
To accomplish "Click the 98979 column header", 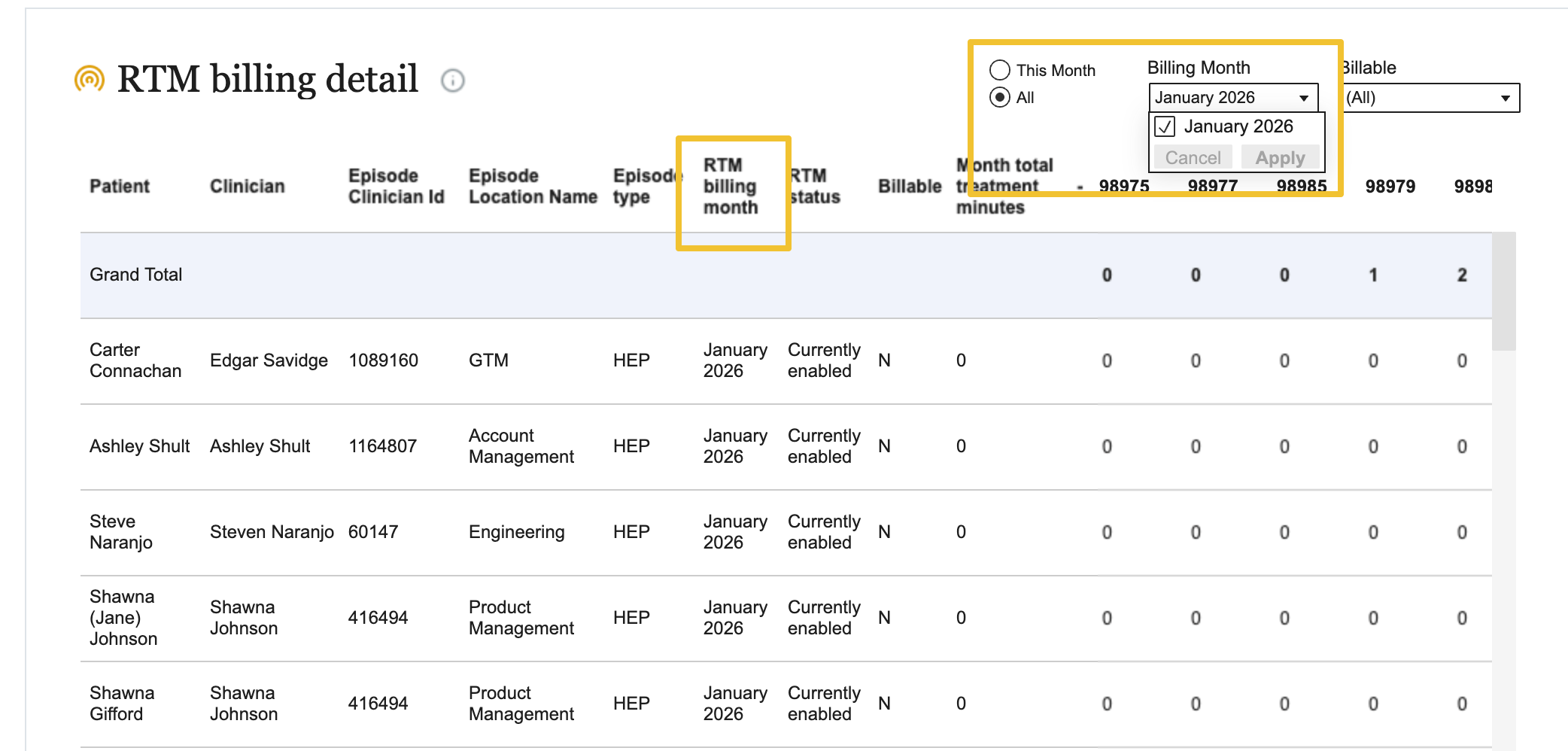I will click(1390, 186).
